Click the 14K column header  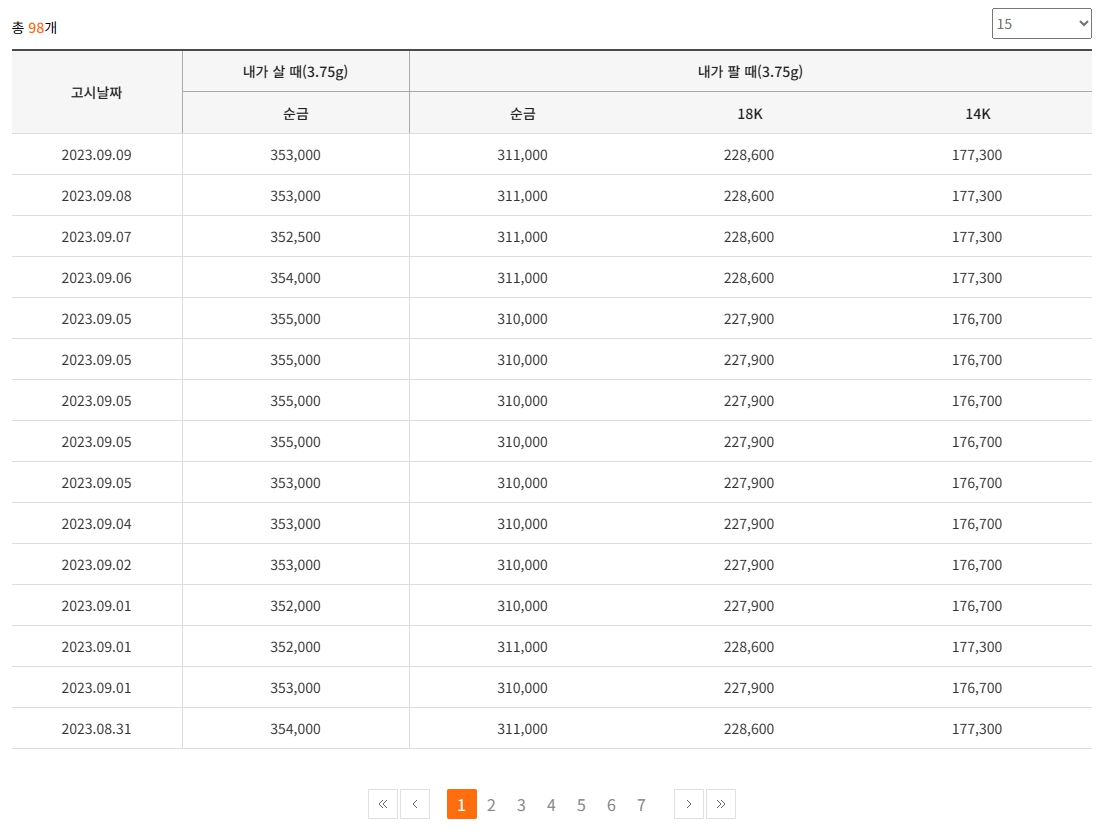point(978,114)
